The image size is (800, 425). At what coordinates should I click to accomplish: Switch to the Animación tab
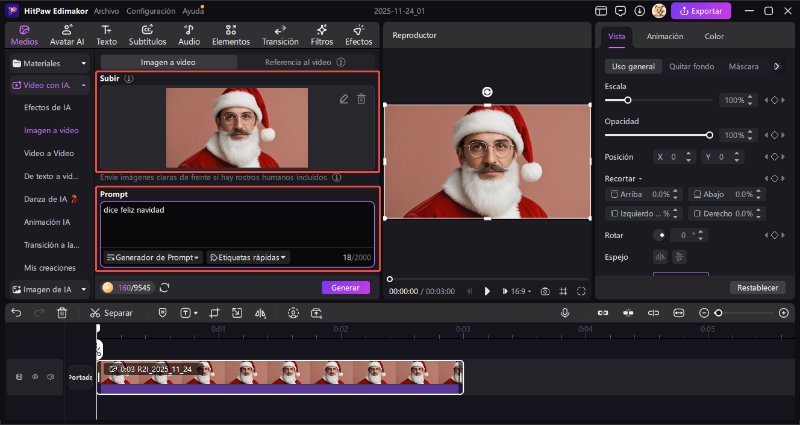tap(664, 36)
